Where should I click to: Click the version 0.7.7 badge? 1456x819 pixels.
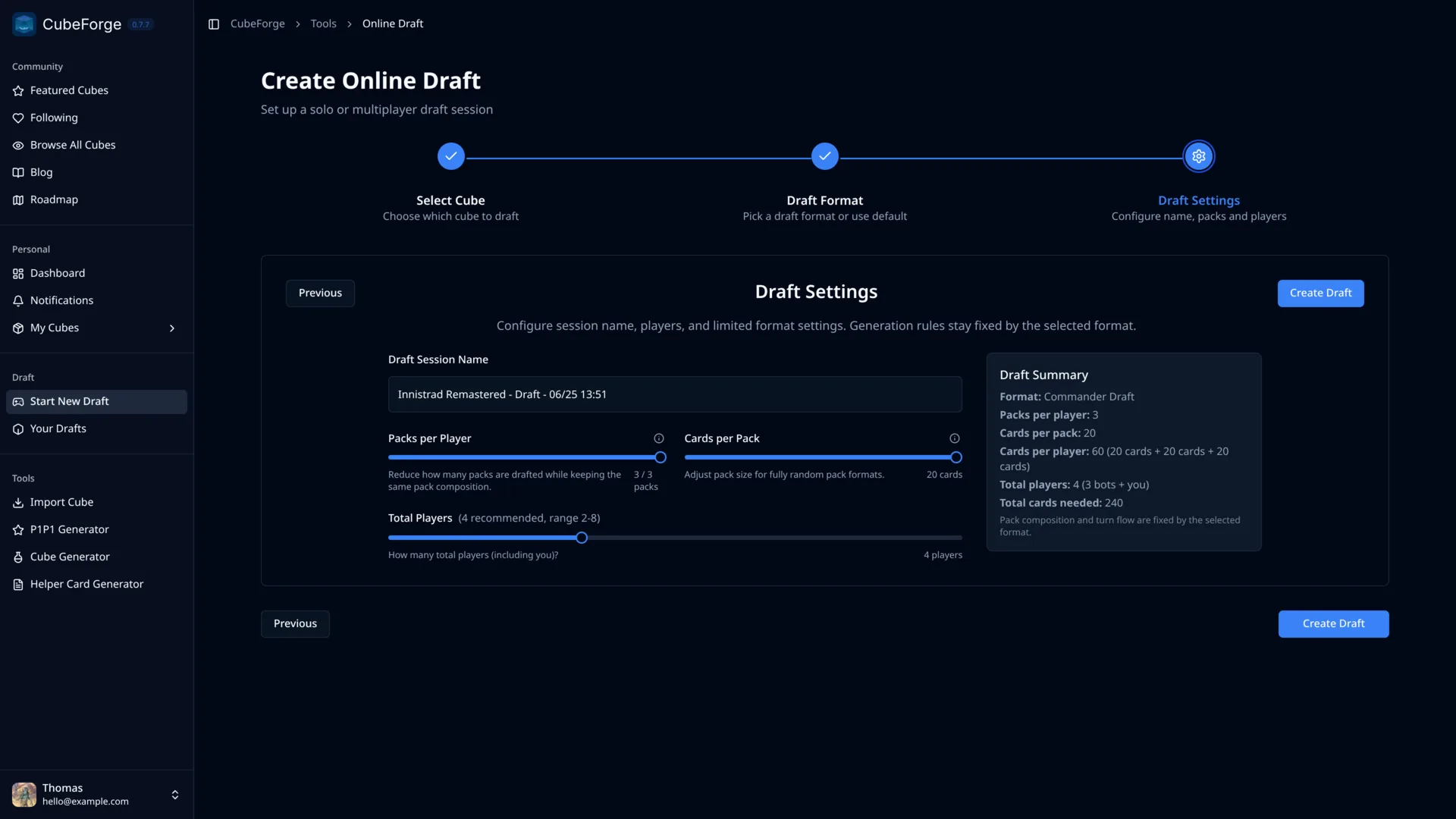[140, 25]
